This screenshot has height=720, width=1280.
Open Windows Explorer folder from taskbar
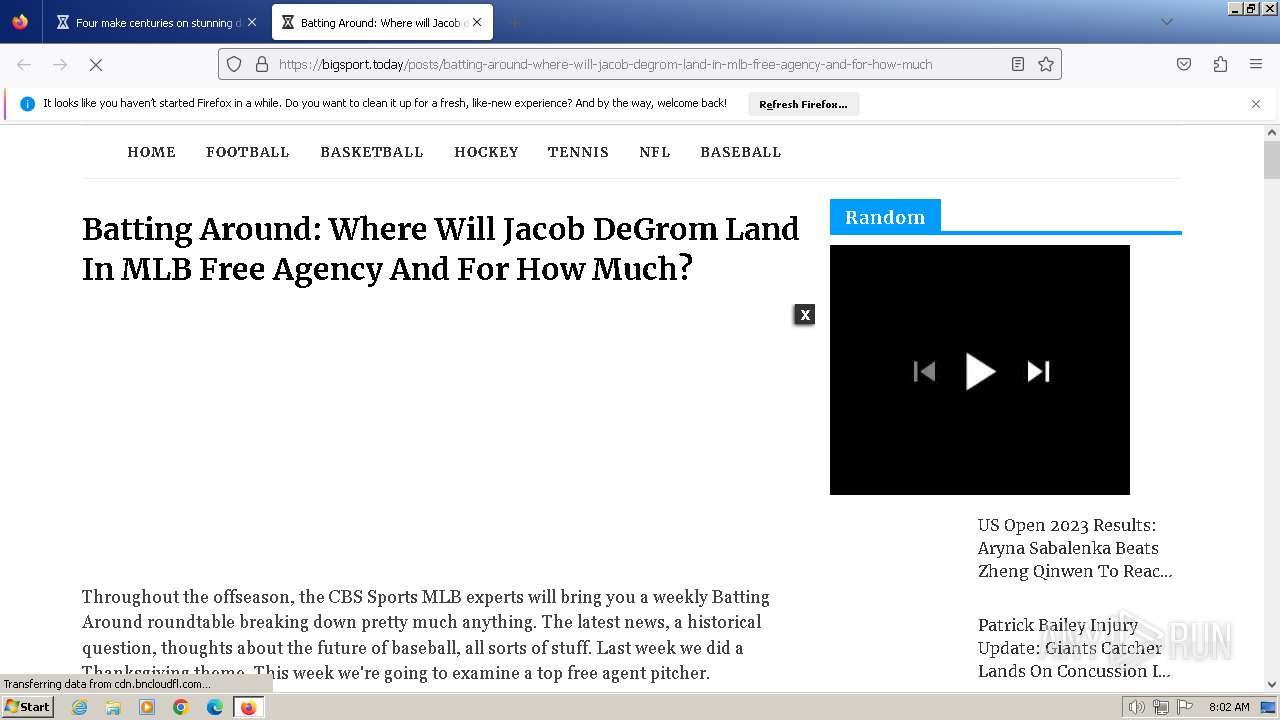click(x=113, y=707)
